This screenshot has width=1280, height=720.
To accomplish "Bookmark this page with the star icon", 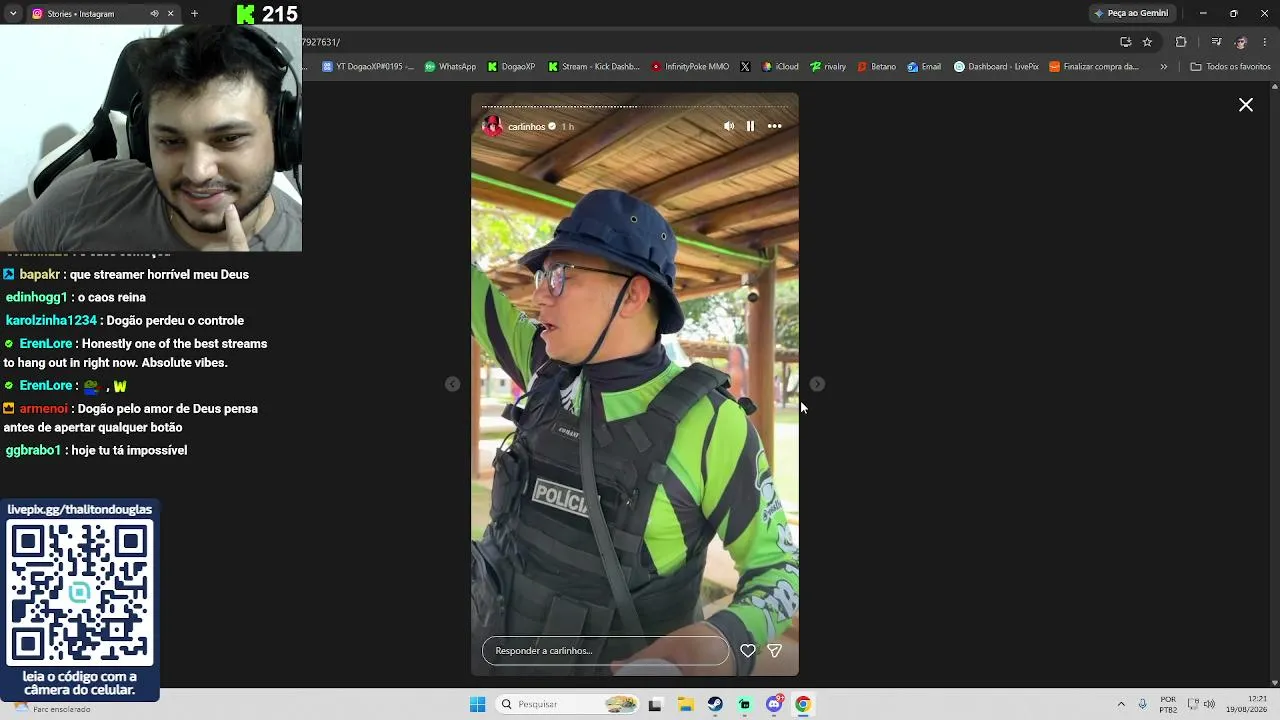I will coord(1147,42).
